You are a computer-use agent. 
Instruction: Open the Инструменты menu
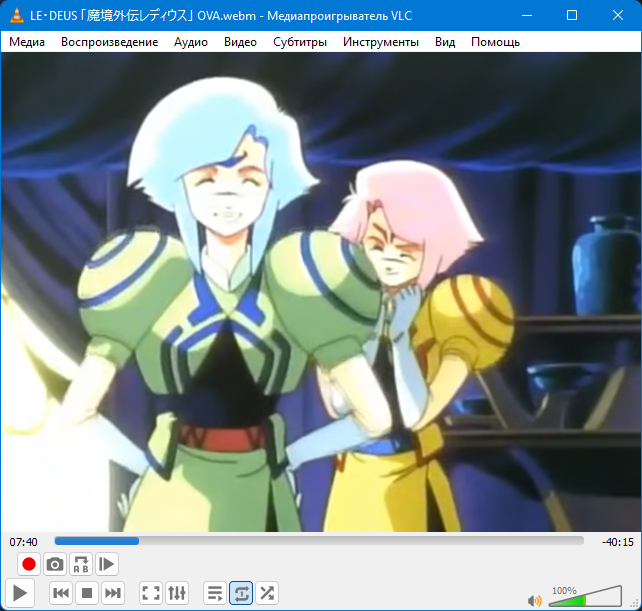click(381, 42)
